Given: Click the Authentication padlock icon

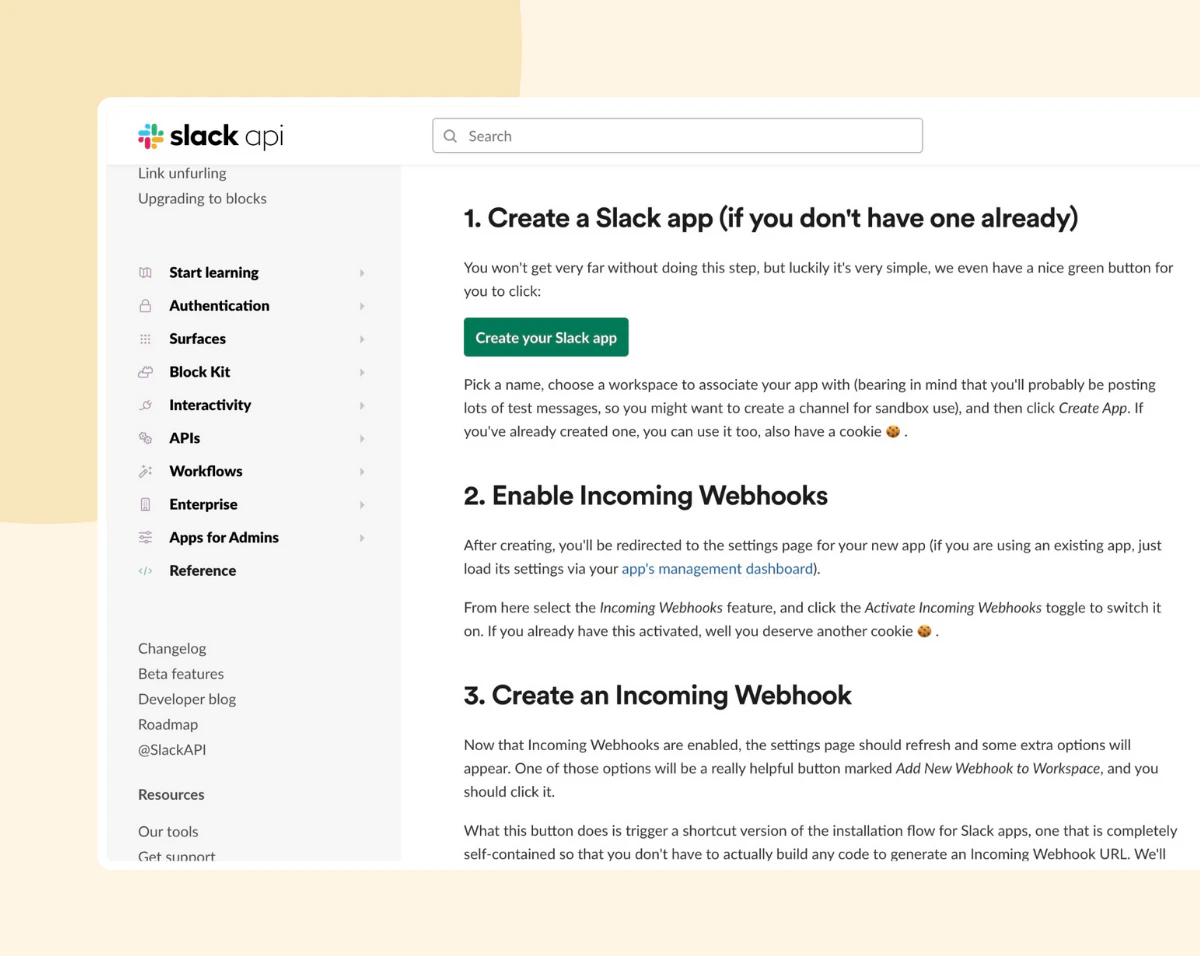Looking at the screenshot, I should click(145, 305).
